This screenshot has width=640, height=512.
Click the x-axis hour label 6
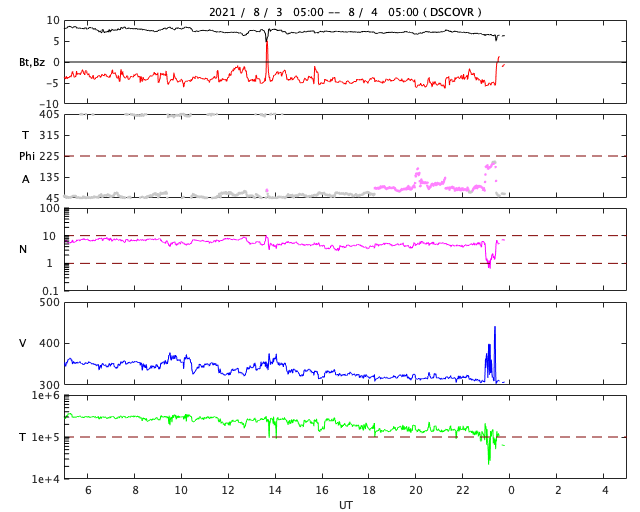[x=88, y=490]
